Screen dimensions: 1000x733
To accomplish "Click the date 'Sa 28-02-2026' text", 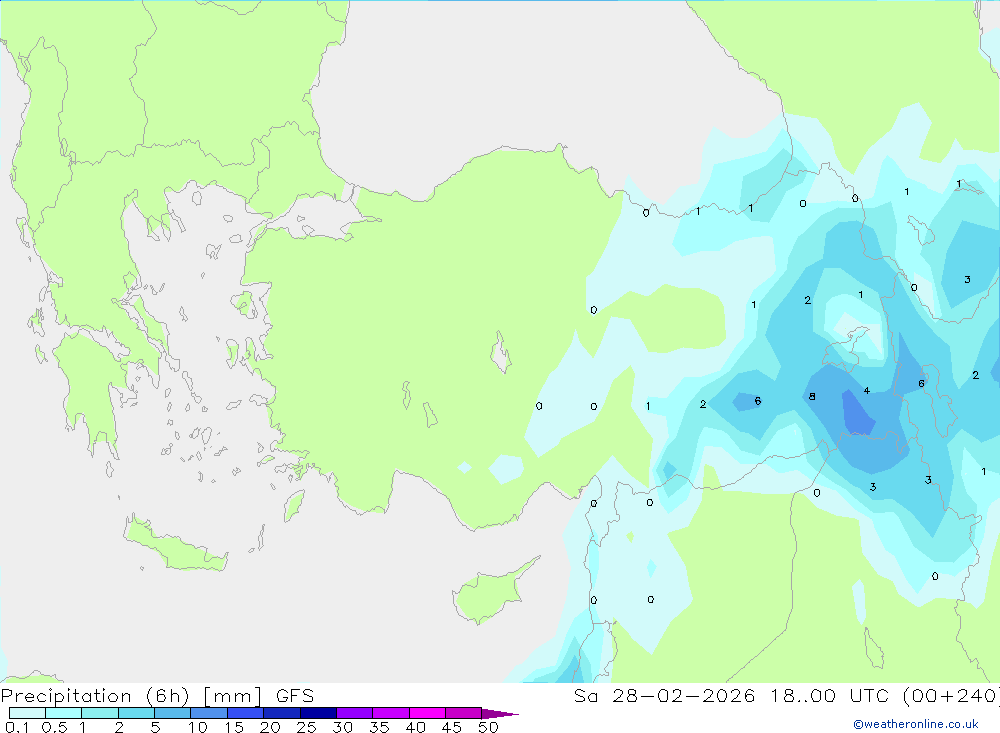I will (x=665, y=695).
